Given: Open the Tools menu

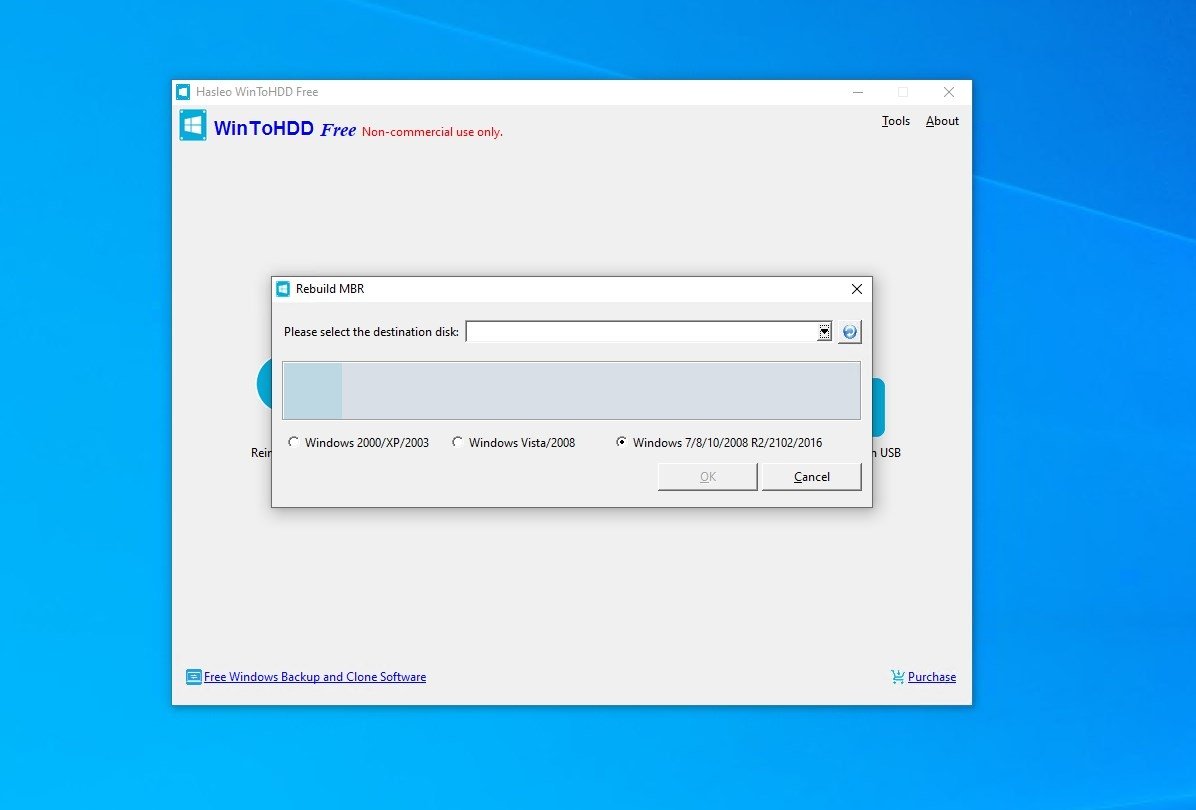Looking at the screenshot, I should (x=895, y=121).
